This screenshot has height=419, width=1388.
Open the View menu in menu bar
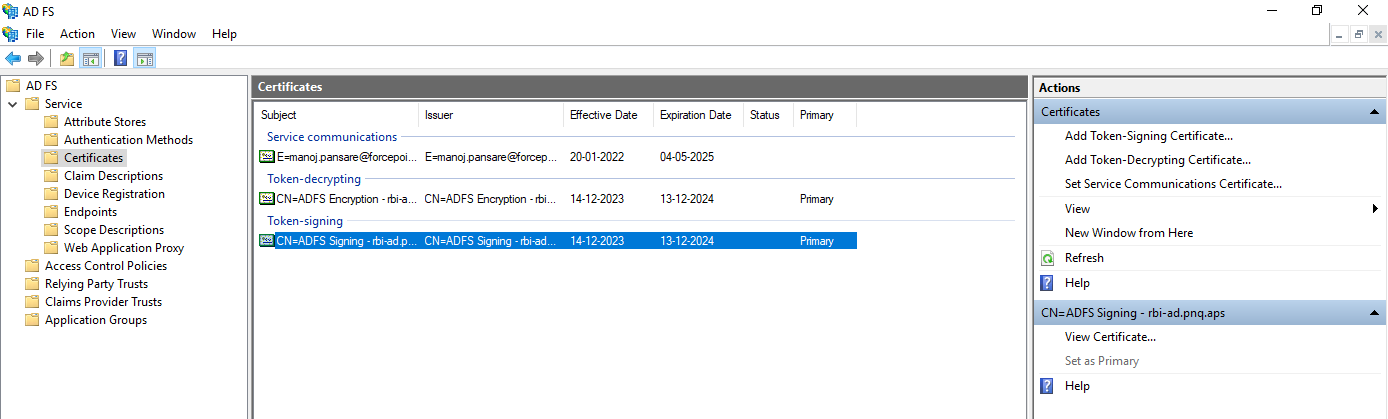[123, 34]
